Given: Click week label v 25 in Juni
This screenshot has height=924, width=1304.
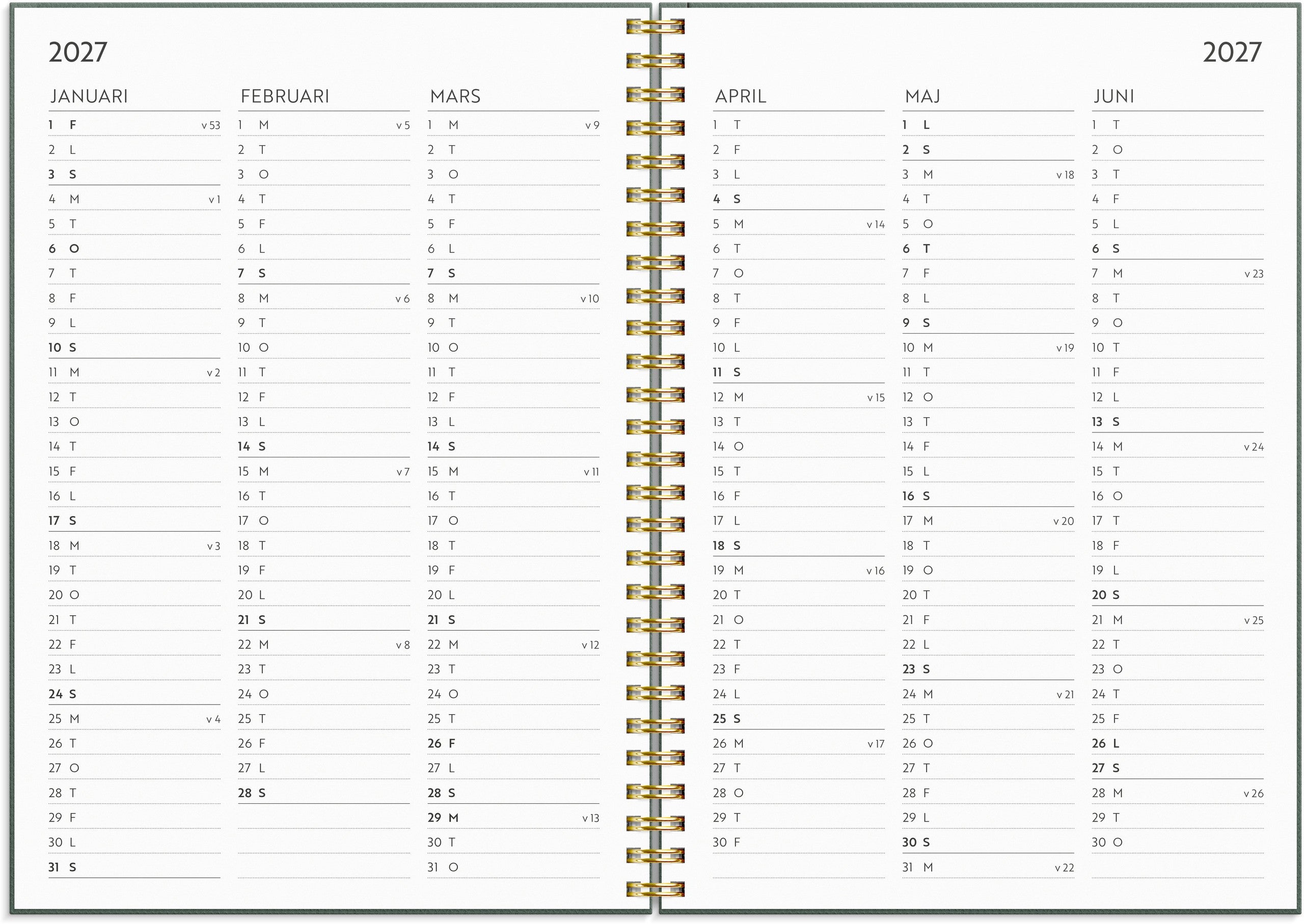Looking at the screenshot, I should click(x=1254, y=621).
